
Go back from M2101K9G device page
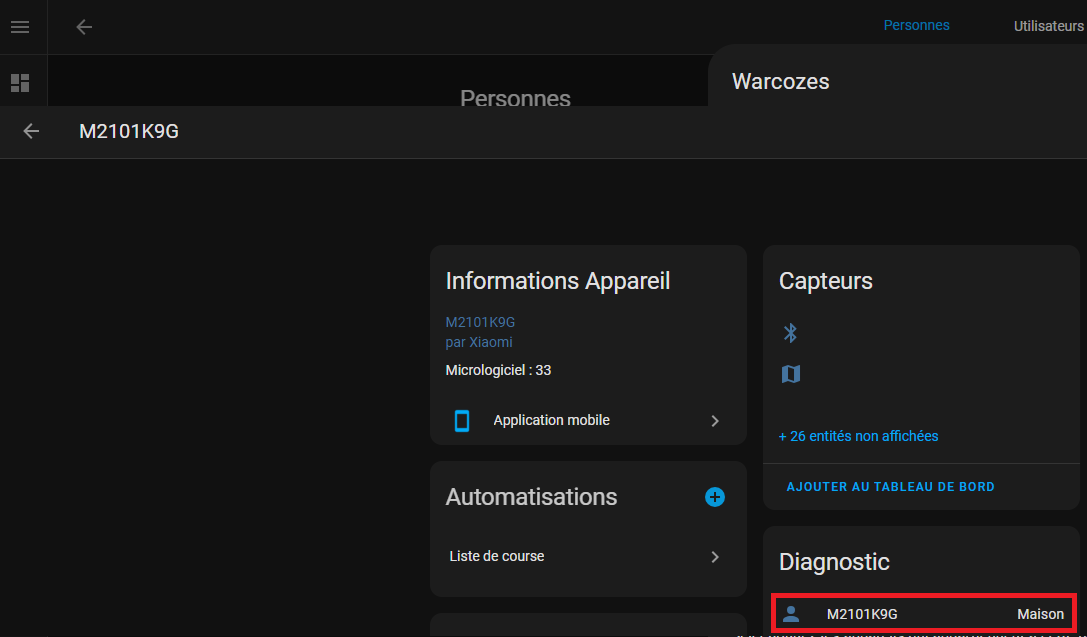[x=31, y=131]
